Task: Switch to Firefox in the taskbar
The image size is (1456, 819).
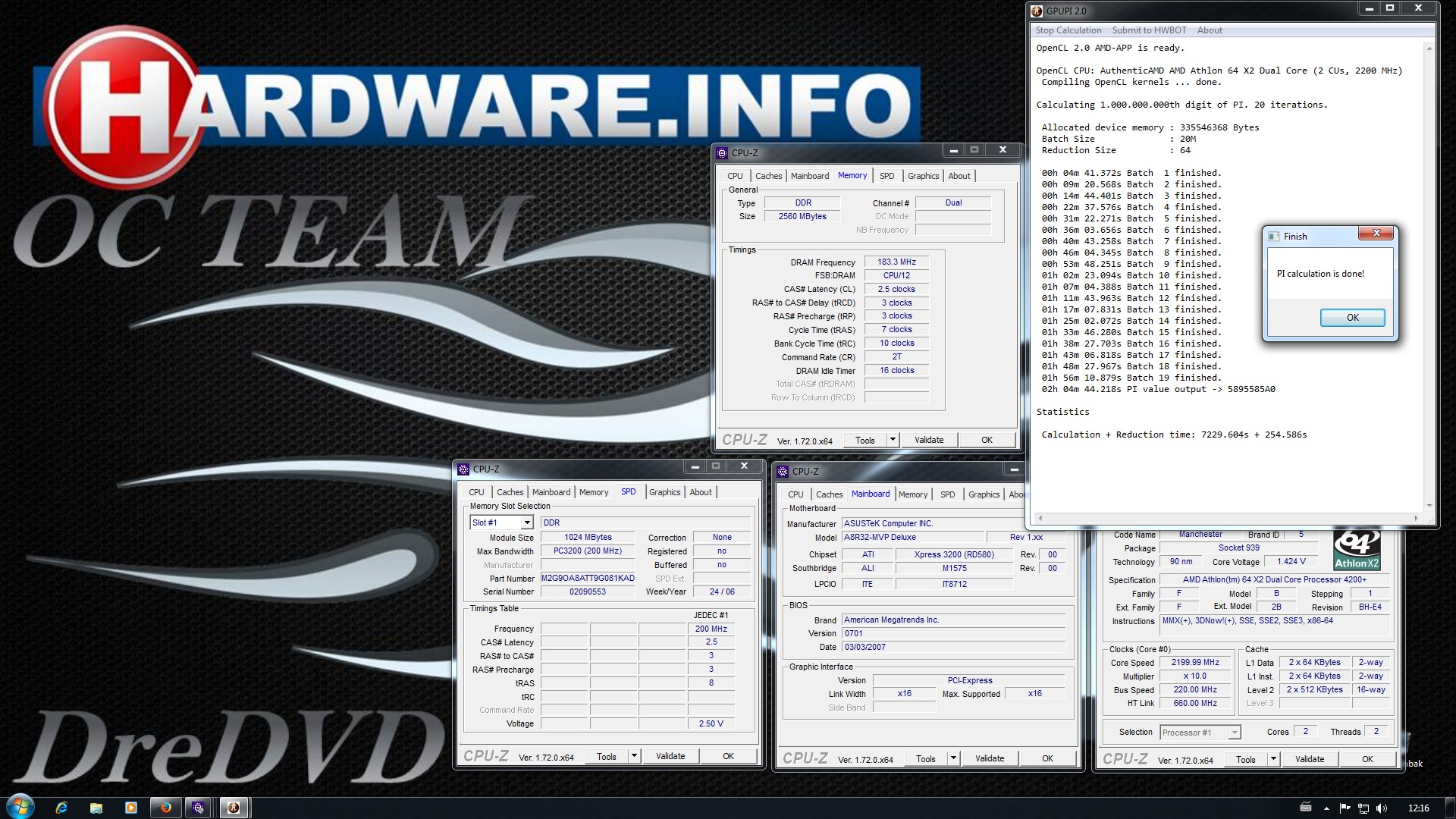Action: 165,808
